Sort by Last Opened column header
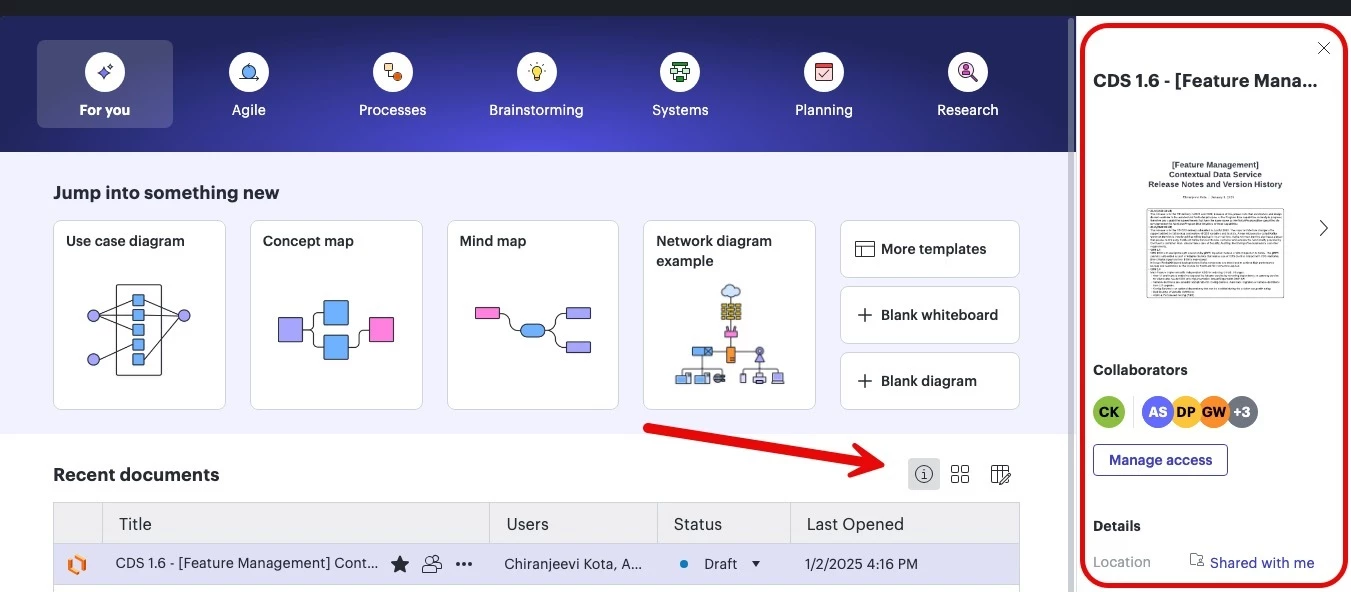 905,524
